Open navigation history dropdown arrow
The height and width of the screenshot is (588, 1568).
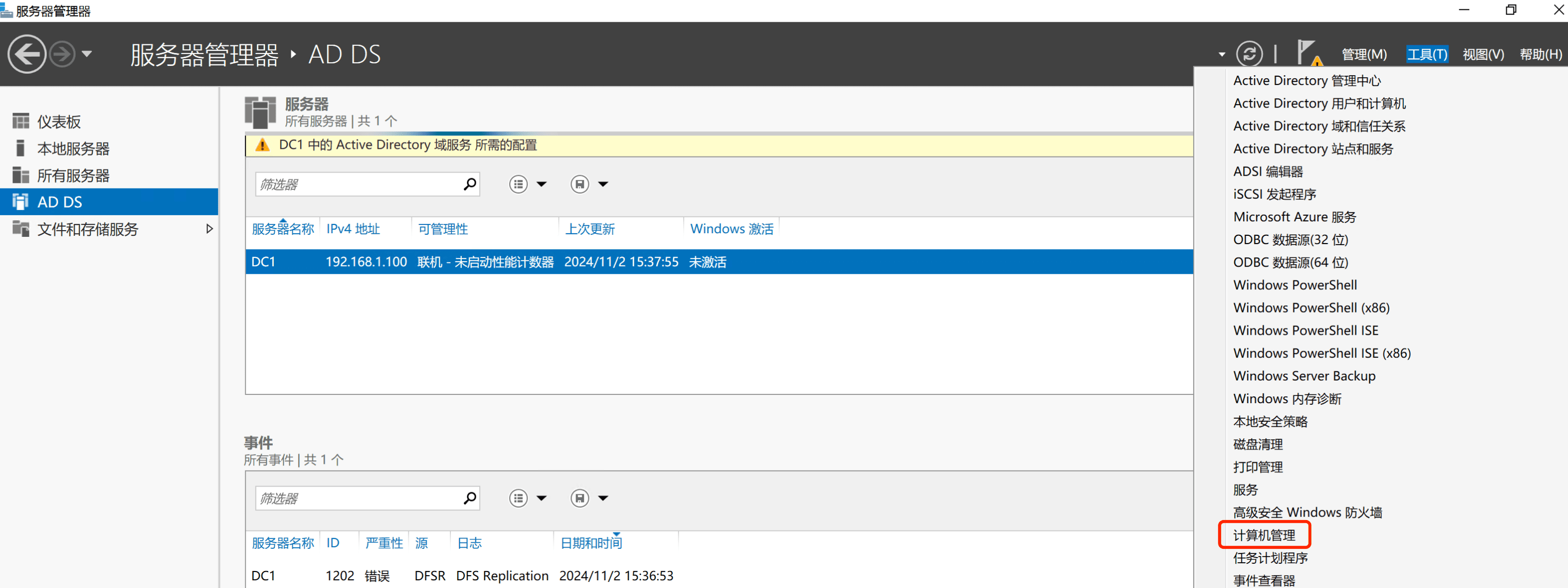[87, 54]
